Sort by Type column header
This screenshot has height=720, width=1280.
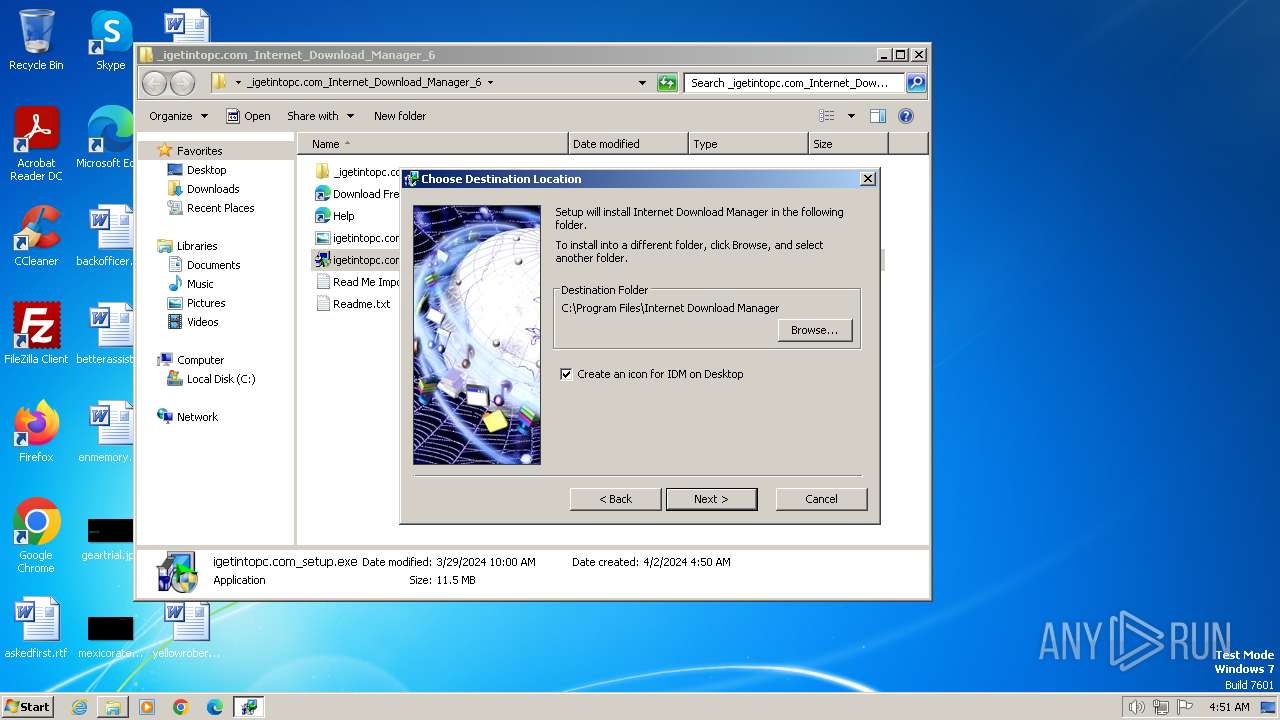coord(748,144)
